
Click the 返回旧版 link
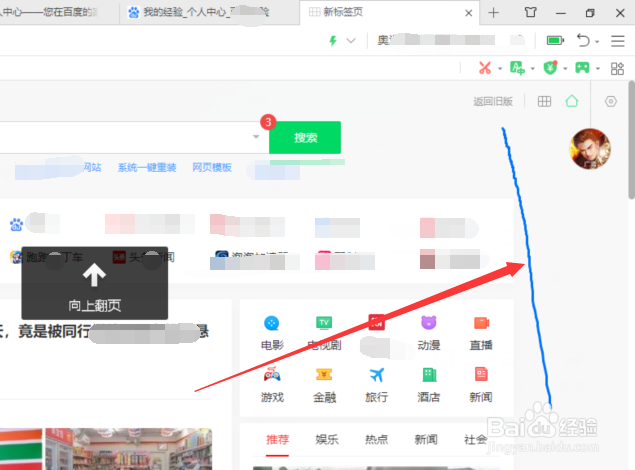pyautogui.click(x=493, y=101)
